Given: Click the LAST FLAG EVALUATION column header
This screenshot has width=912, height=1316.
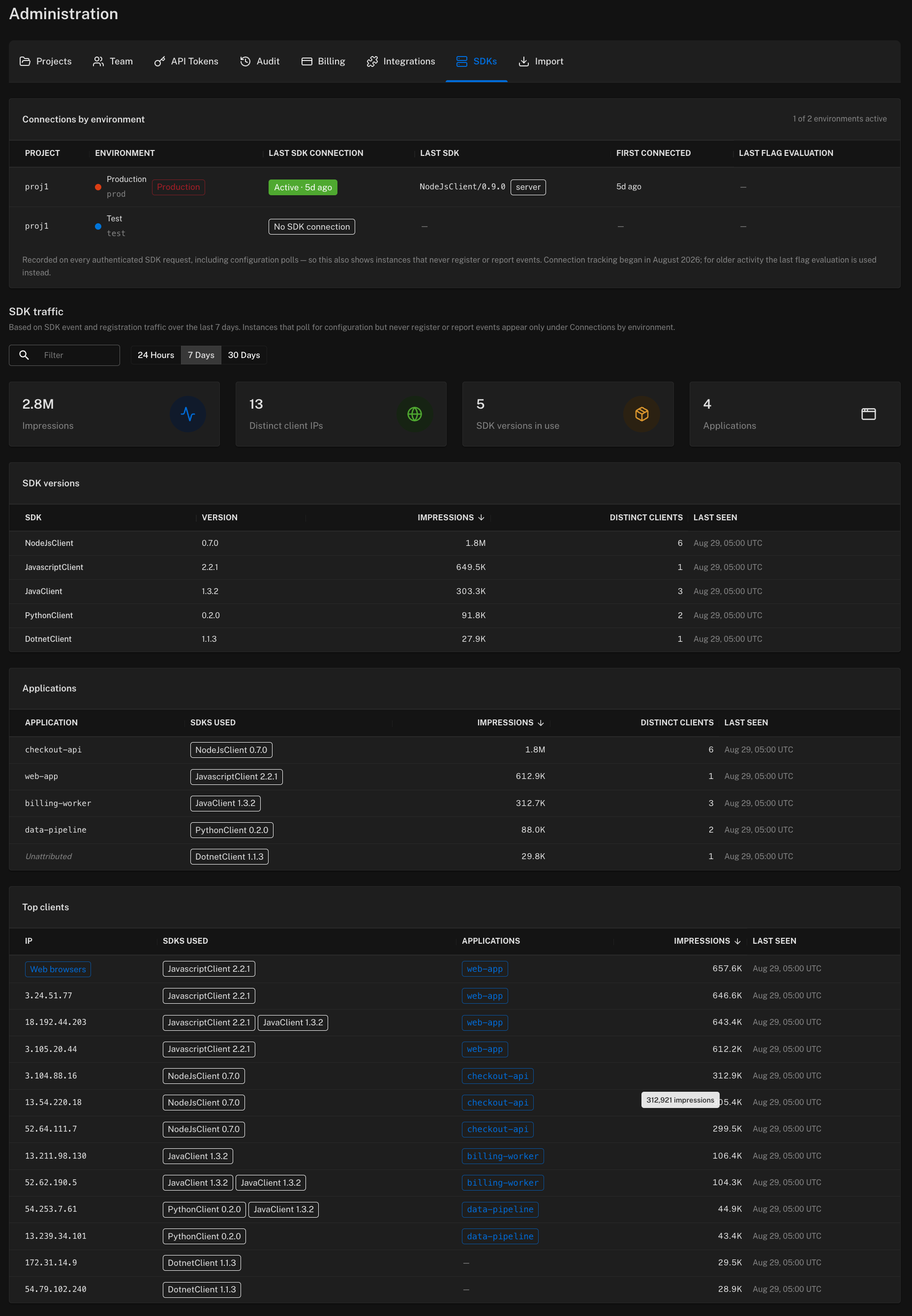Looking at the screenshot, I should (786, 153).
